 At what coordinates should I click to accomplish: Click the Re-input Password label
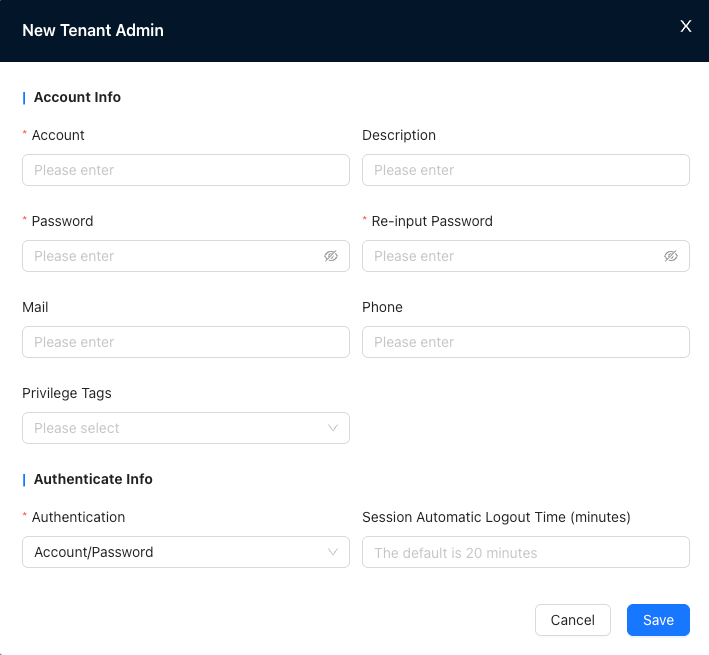(432, 221)
